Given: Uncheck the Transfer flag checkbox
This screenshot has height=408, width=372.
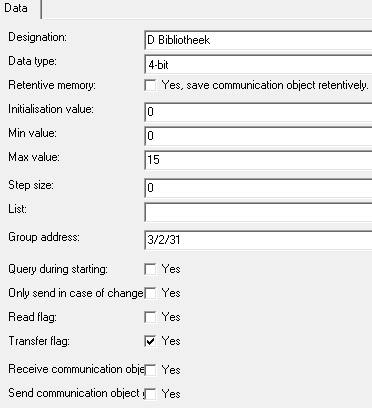Looking at the screenshot, I should [x=150, y=341].
